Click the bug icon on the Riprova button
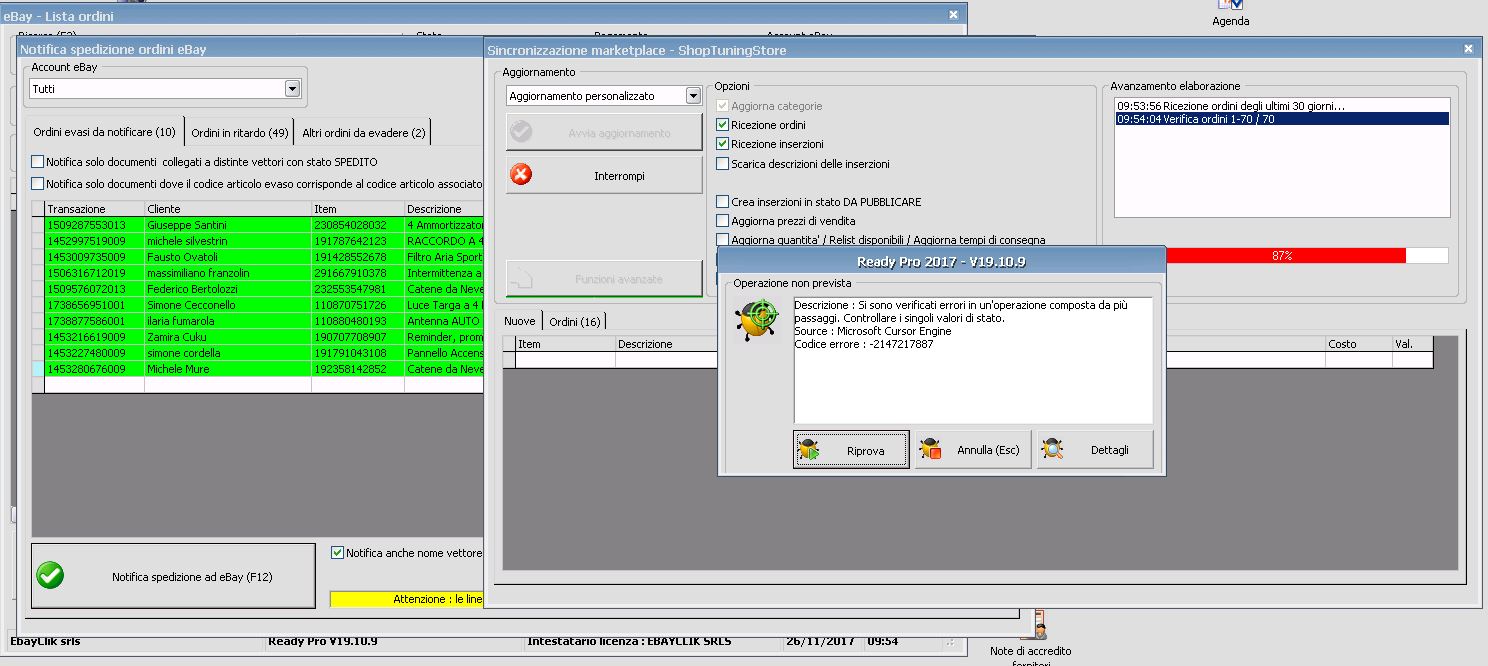 pos(808,450)
